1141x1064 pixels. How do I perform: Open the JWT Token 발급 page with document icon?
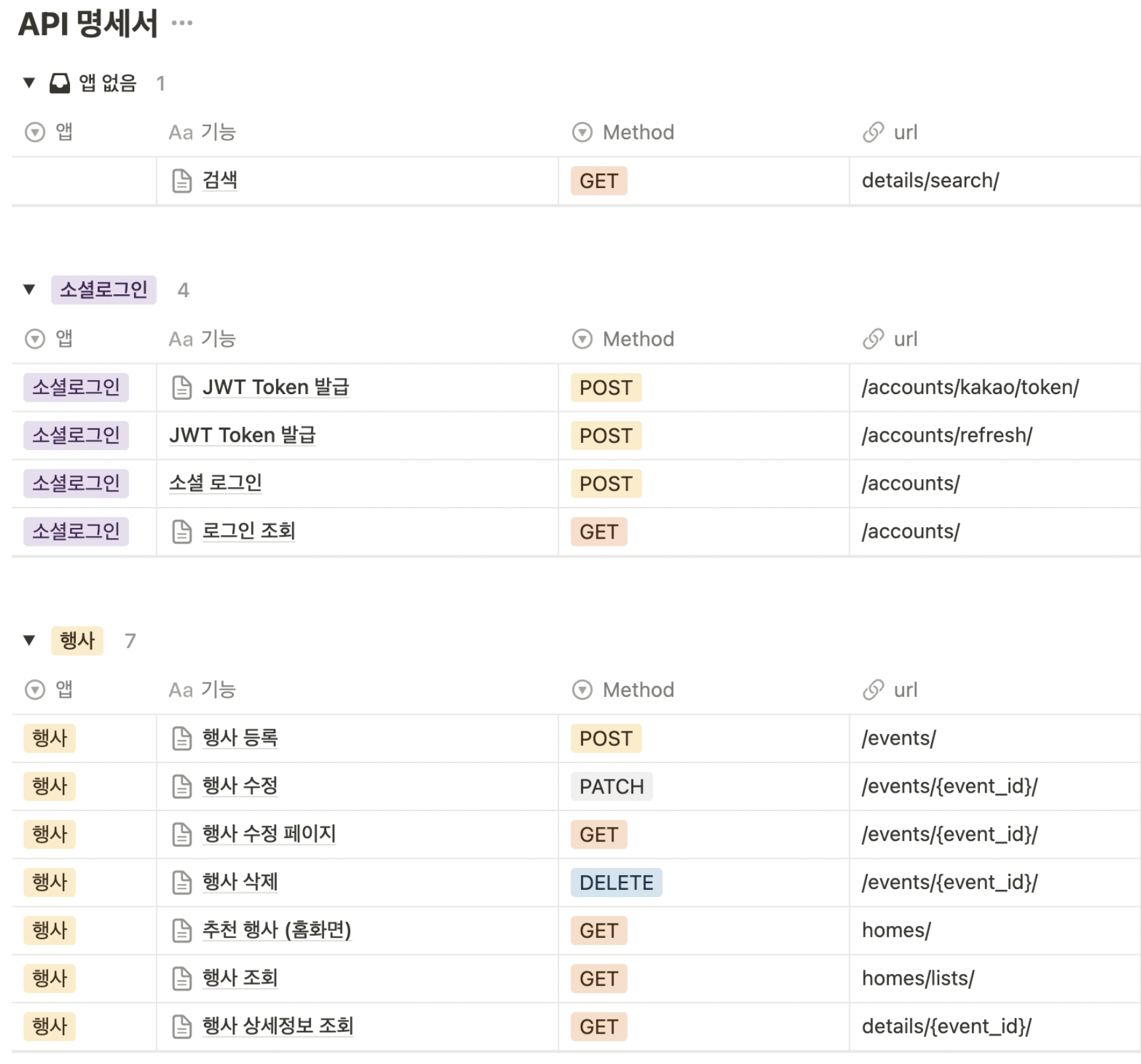click(x=275, y=387)
